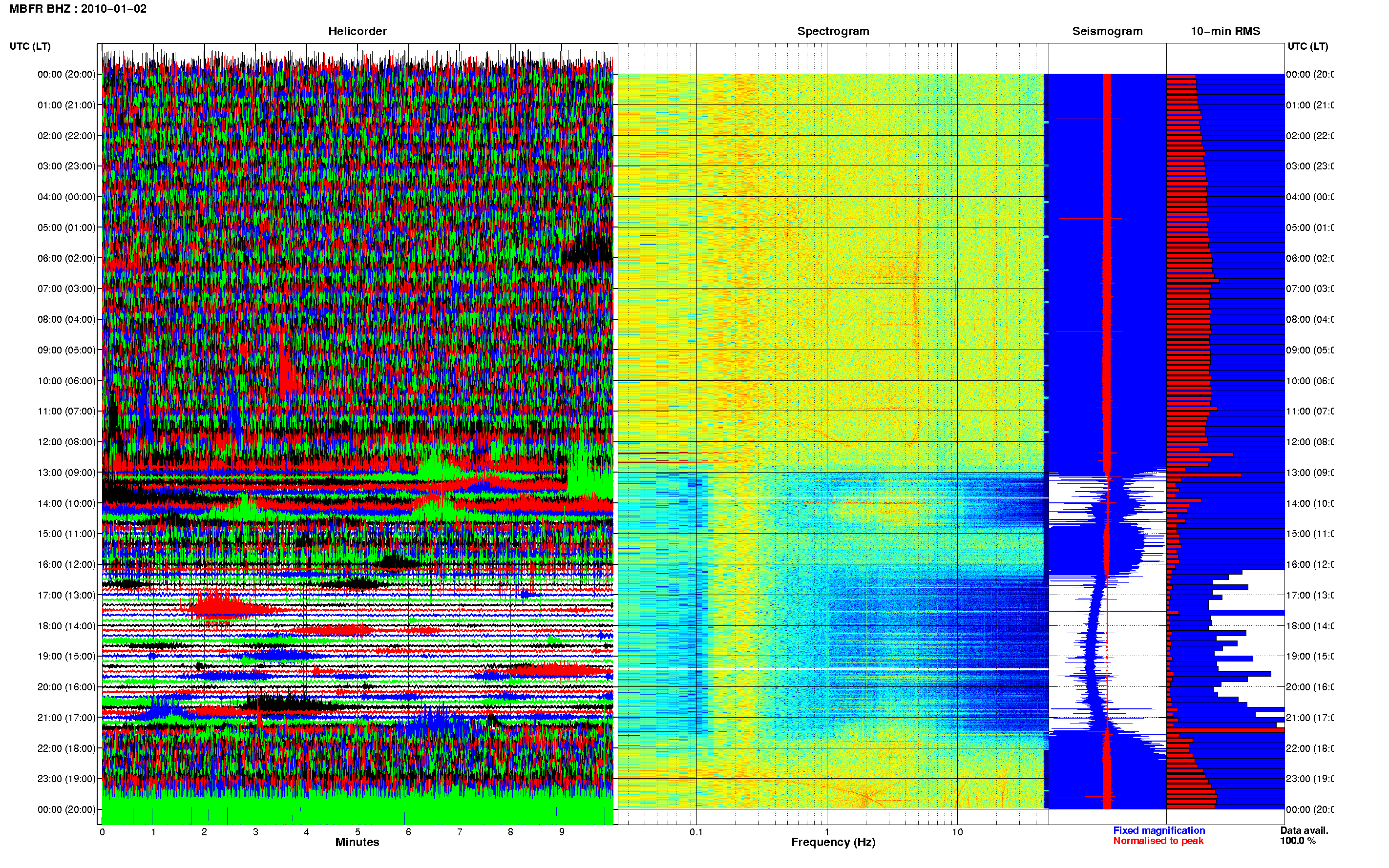Click left time label '17:00 (13:00)'
Screen dimensions: 1389x868
[x=66, y=595]
